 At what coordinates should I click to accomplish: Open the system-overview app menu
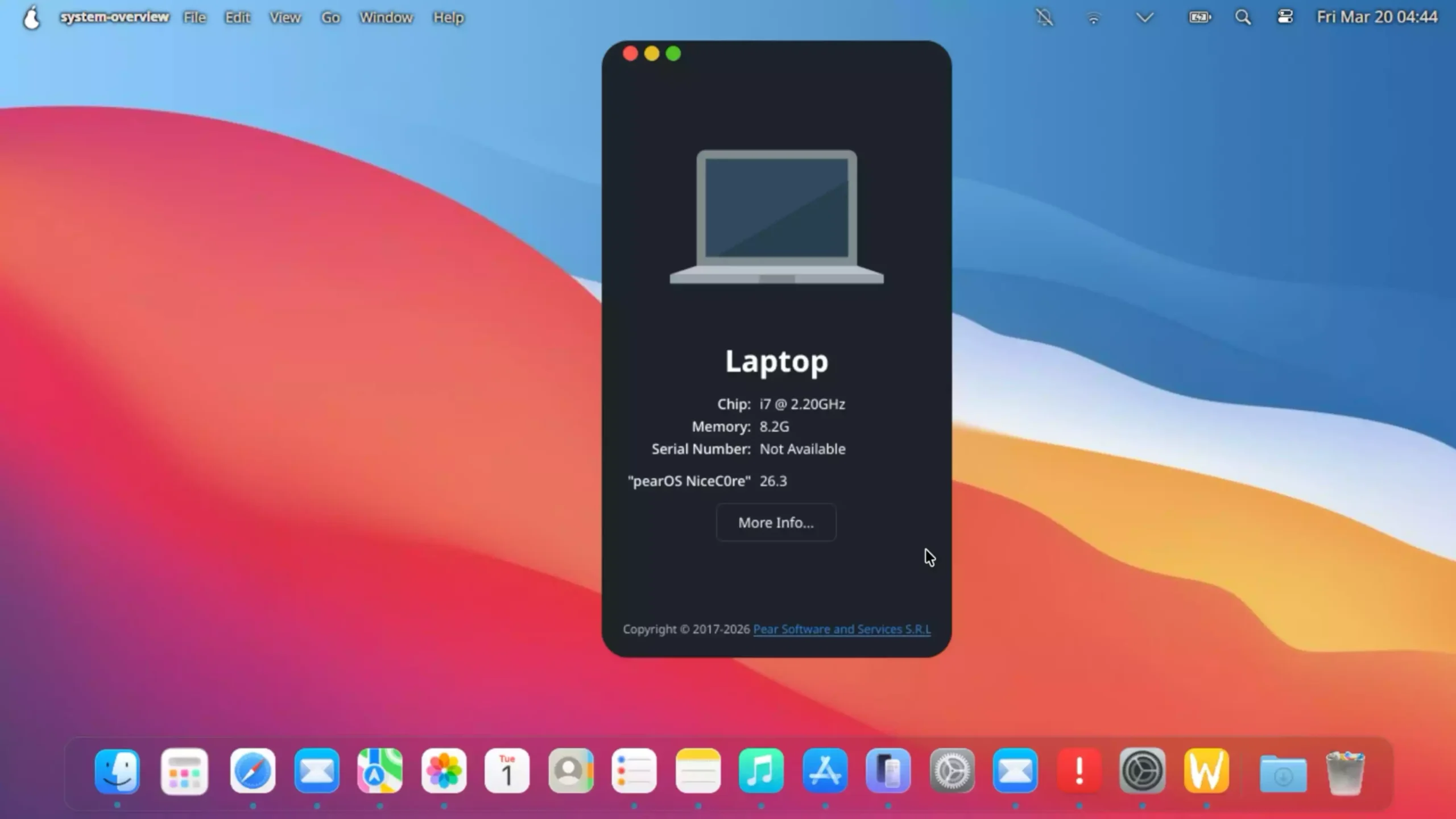114,17
